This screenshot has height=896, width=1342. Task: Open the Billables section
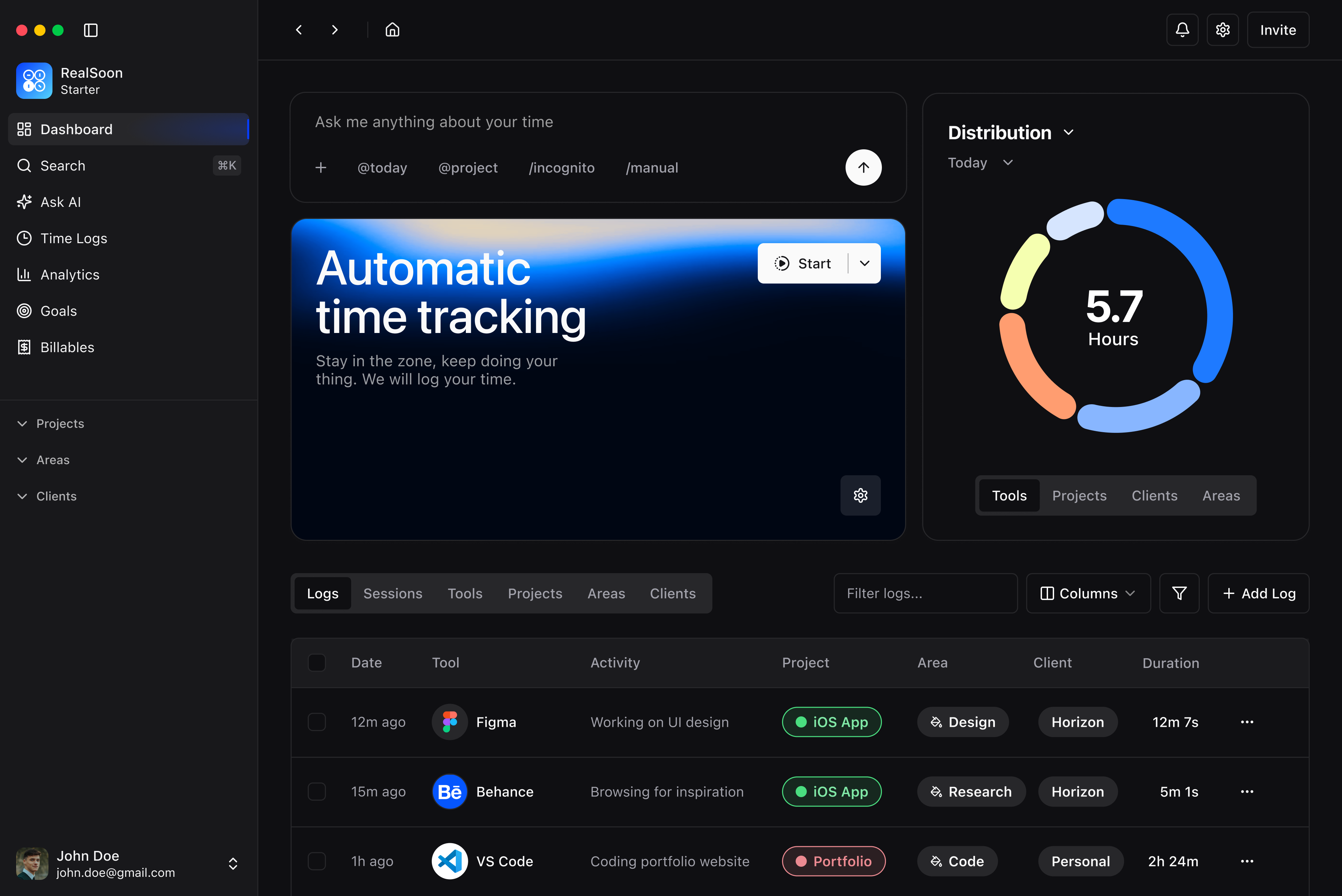pos(67,347)
